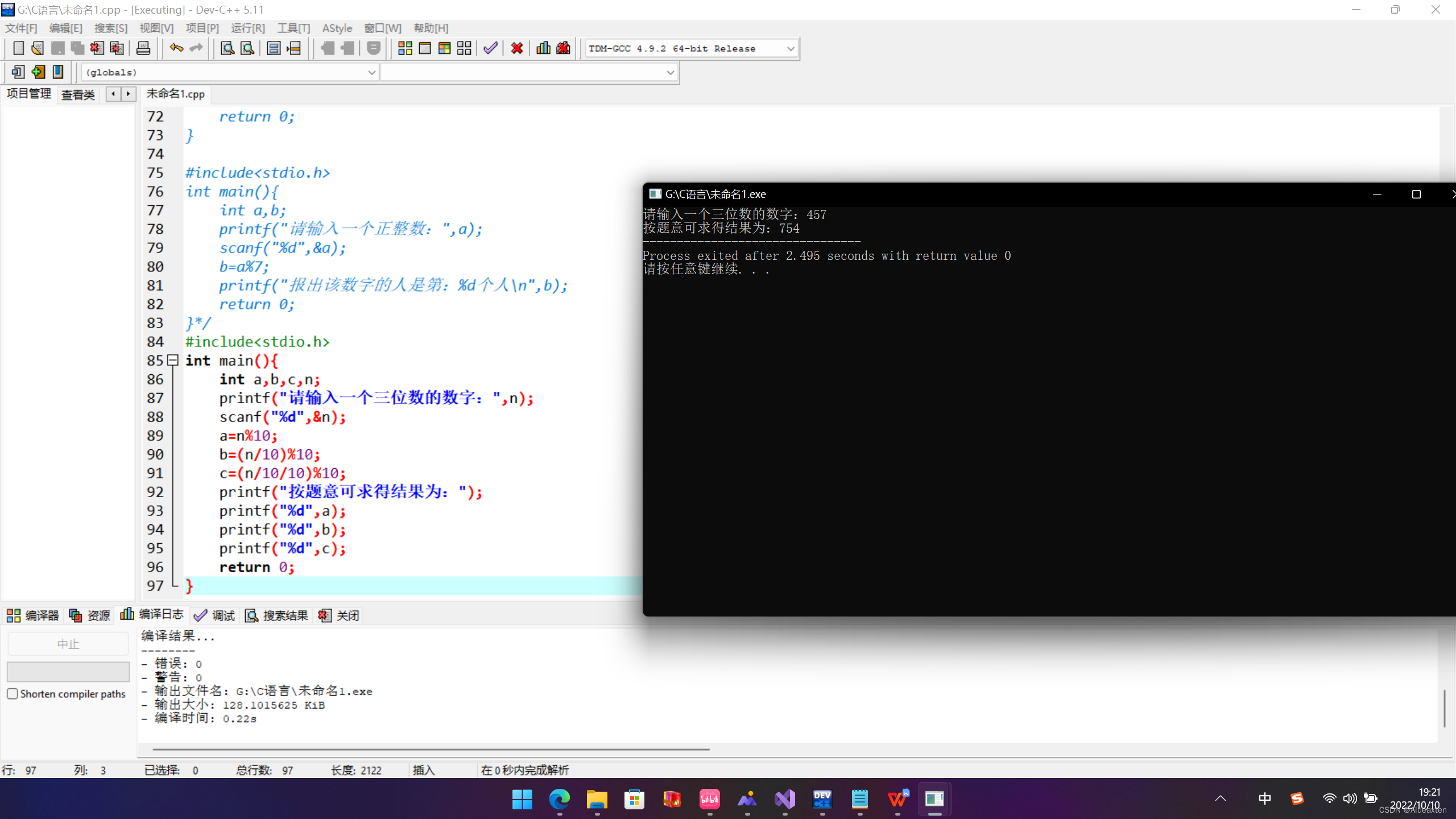The height and width of the screenshot is (819, 1456).
Task: Open the 调试 tab in the bottom panel
Action: click(x=214, y=615)
